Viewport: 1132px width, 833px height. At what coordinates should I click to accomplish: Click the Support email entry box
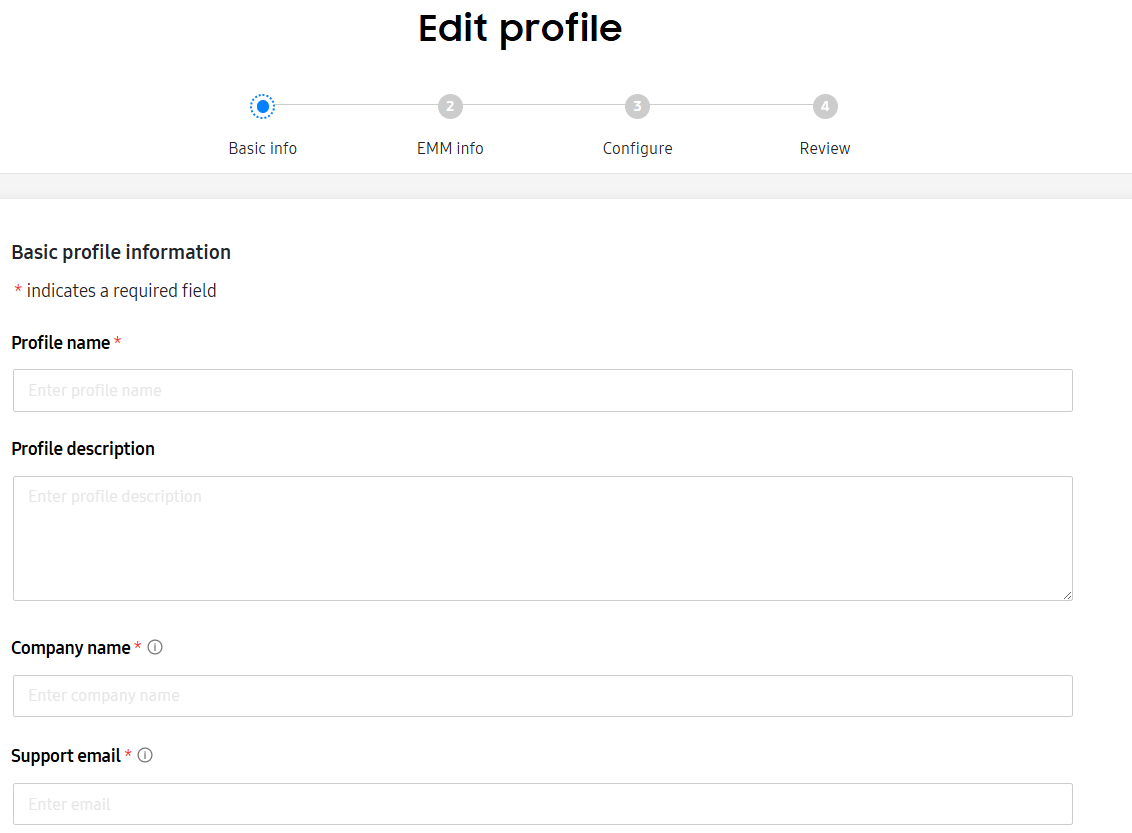[542, 803]
